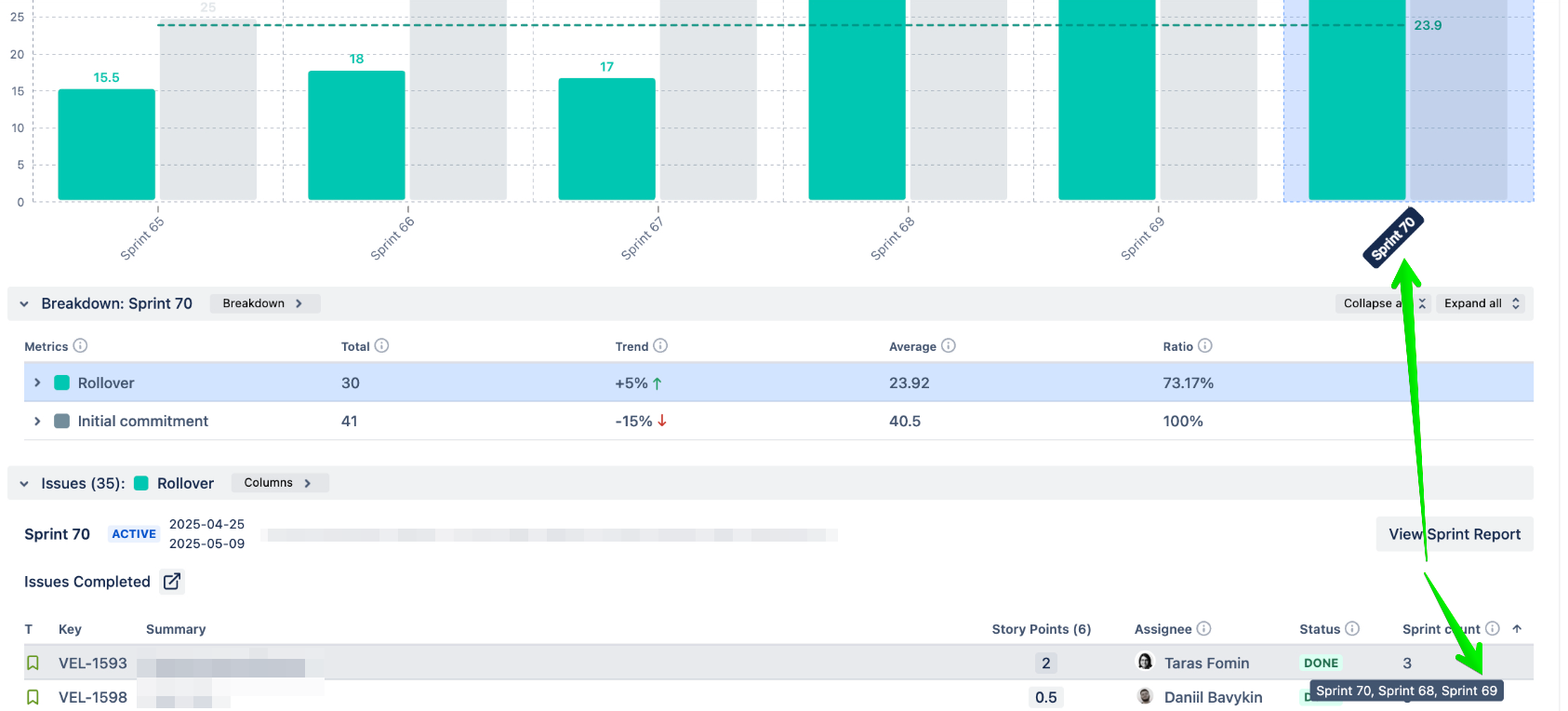The width and height of the screenshot is (1568, 711).
Task: Click the Collapse all button
Action: point(1384,303)
